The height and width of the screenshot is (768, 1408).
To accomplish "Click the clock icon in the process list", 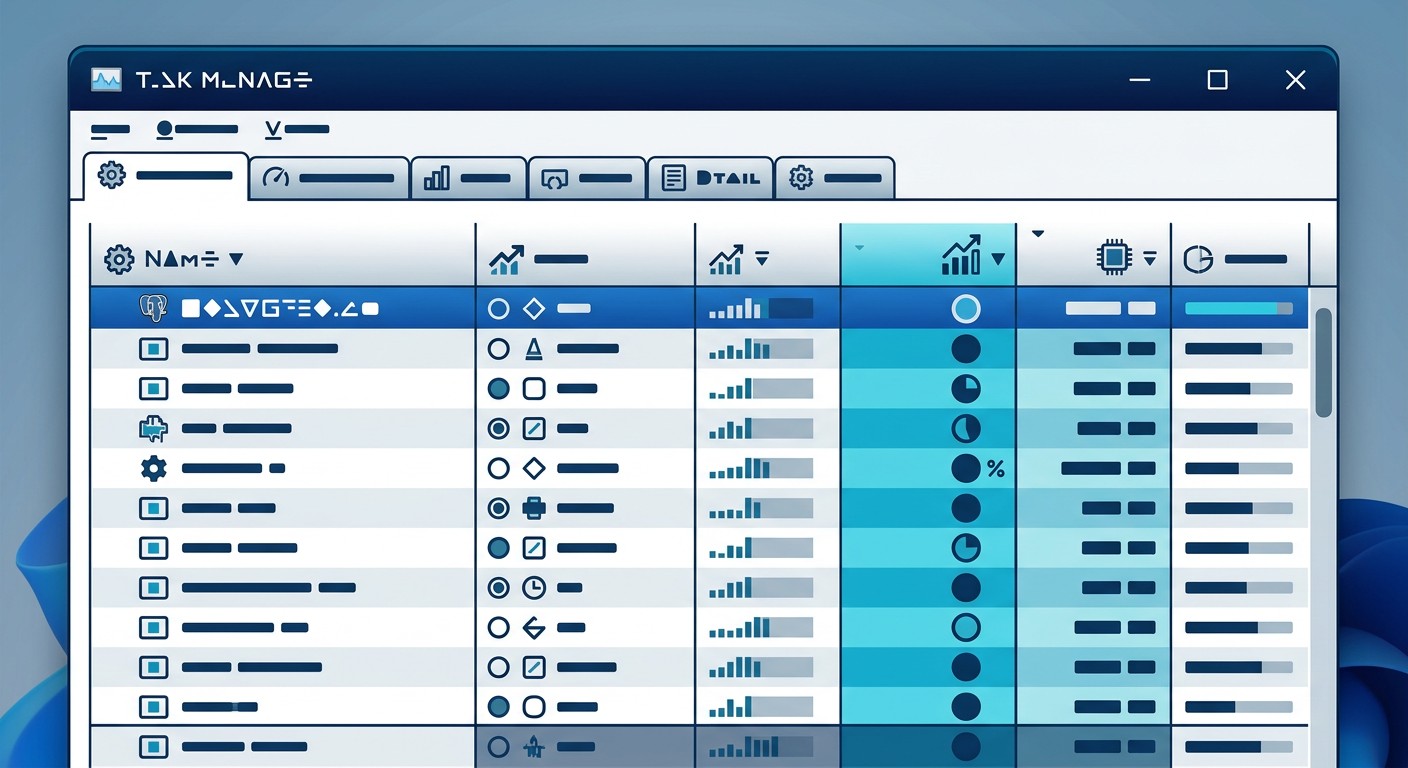I will coord(534,588).
